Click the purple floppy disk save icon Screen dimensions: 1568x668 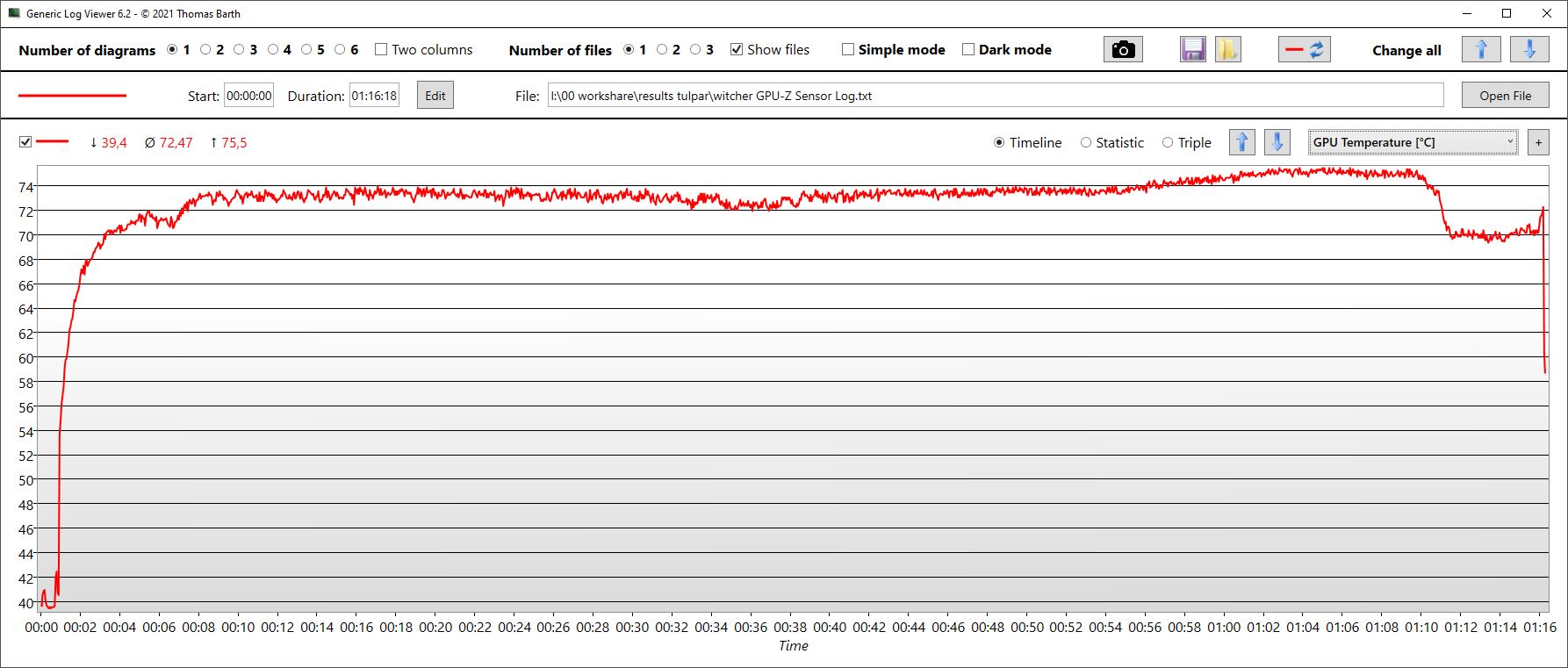pos(1192,50)
